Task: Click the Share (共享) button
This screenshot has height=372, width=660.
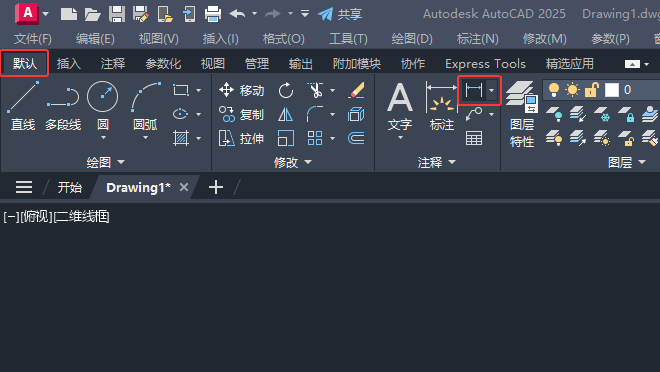Action: click(340, 14)
